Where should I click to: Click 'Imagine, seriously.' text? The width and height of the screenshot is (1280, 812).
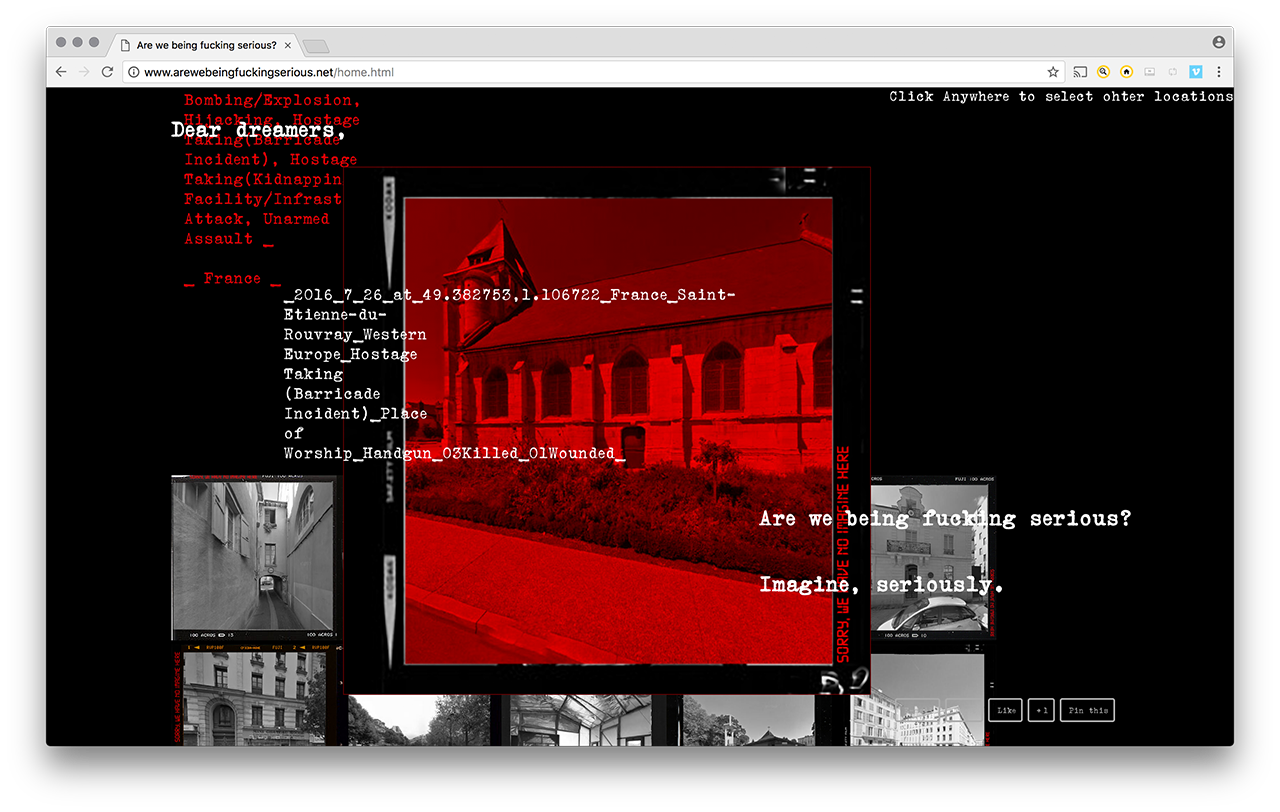click(x=881, y=584)
